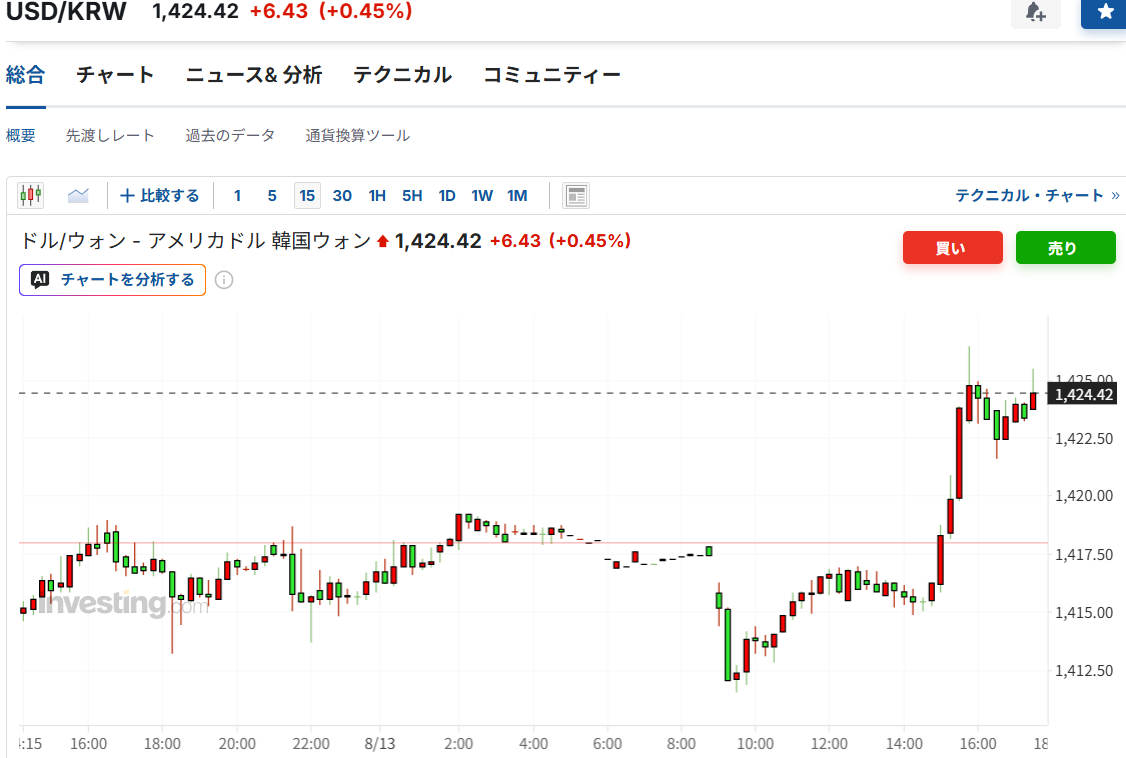Select the candlestick chart type icon
Image resolution: width=1126 pixels, height=758 pixels.
(x=30, y=195)
